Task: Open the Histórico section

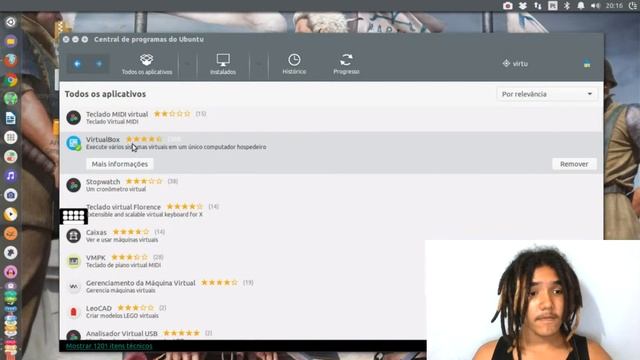Action: [294, 64]
